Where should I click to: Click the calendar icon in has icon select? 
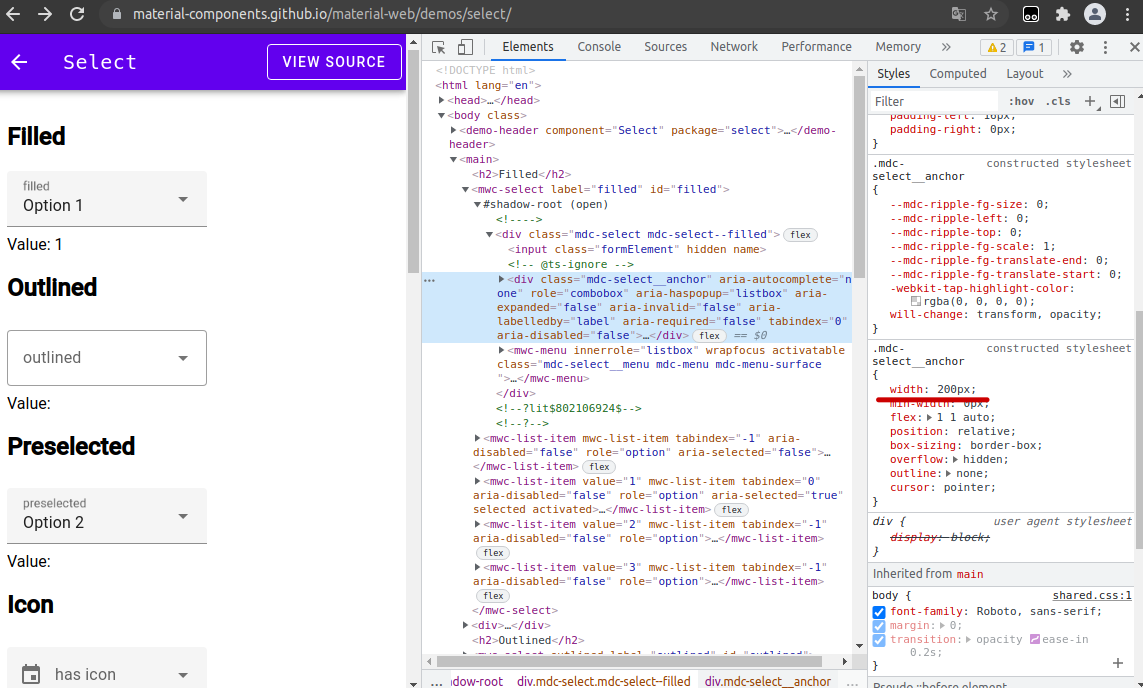pos(31,674)
